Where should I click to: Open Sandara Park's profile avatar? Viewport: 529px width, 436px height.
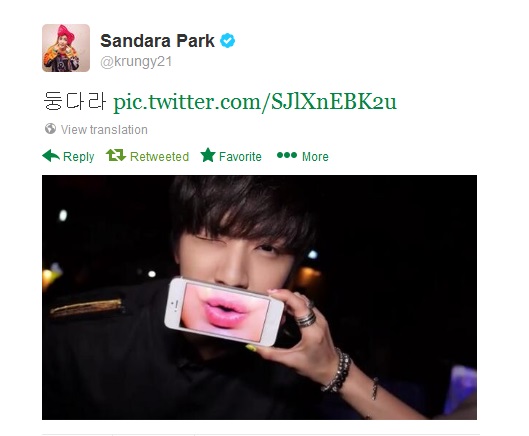pyautogui.click(x=66, y=48)
